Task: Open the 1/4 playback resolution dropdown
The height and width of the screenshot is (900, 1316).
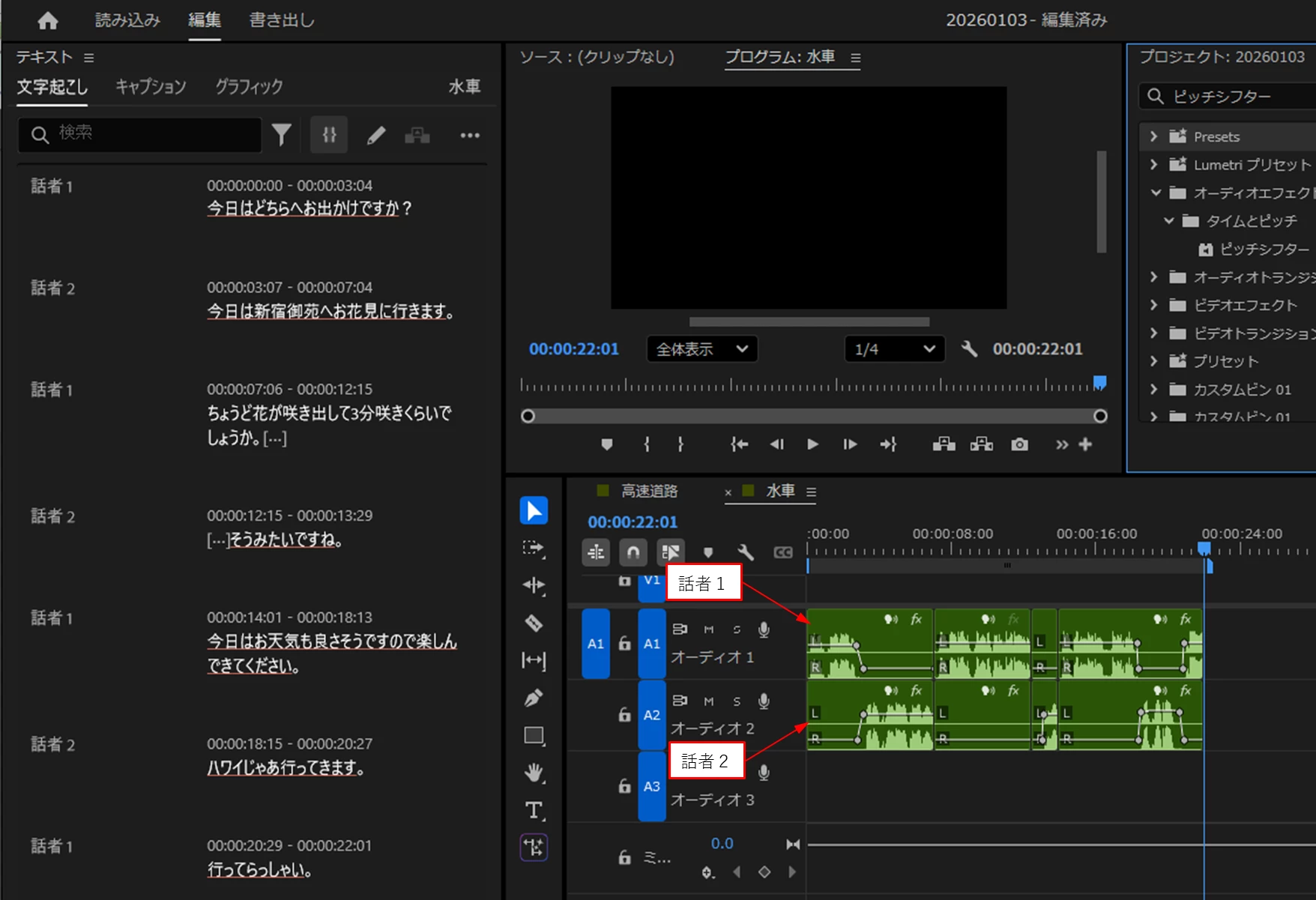Action: click(895, 349)
